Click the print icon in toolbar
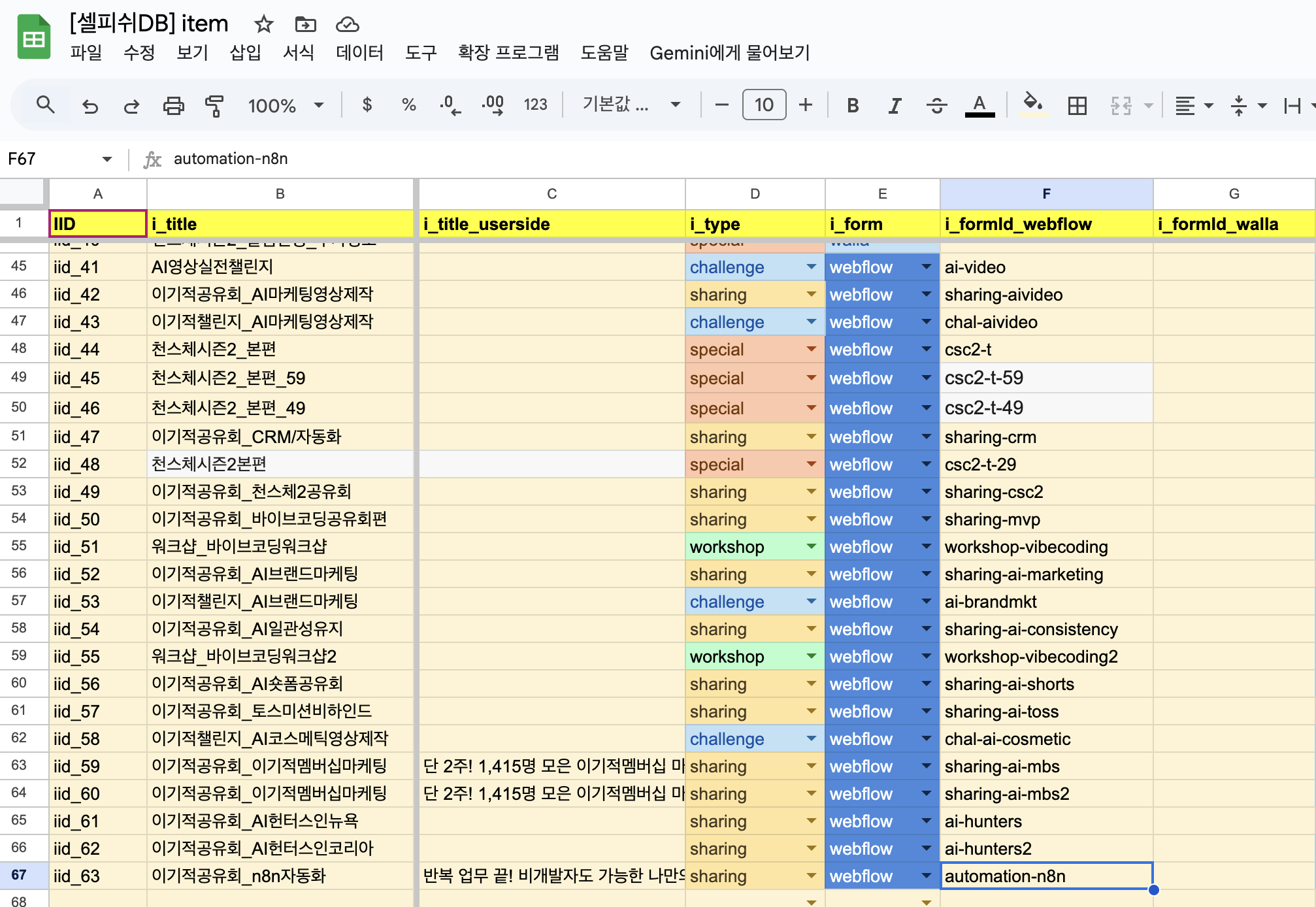Screen dimensions: 1316x907 [x=173, y=105]
